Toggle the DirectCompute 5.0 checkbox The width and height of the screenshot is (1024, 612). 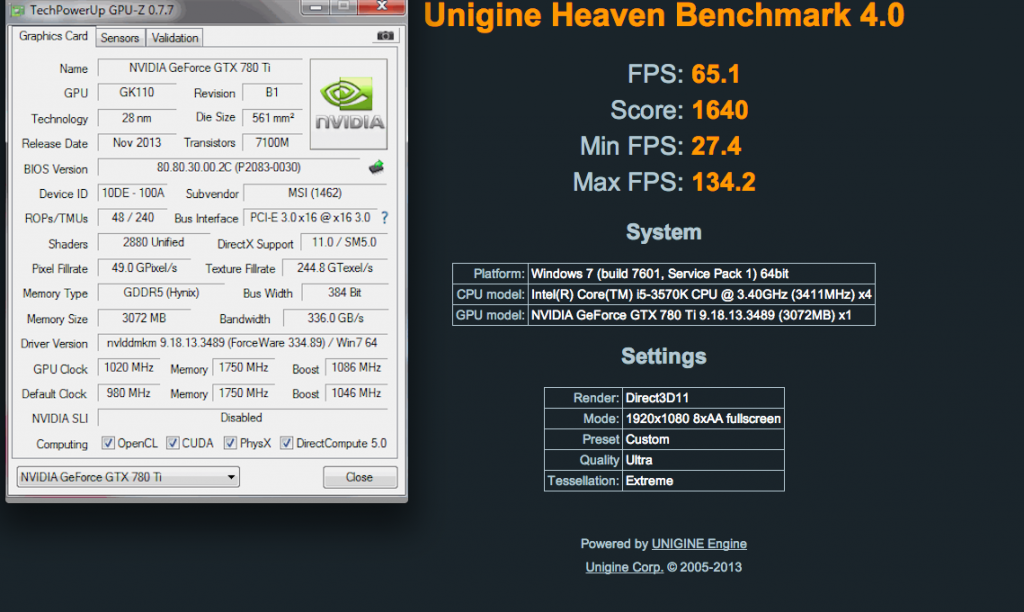(287, 443)
